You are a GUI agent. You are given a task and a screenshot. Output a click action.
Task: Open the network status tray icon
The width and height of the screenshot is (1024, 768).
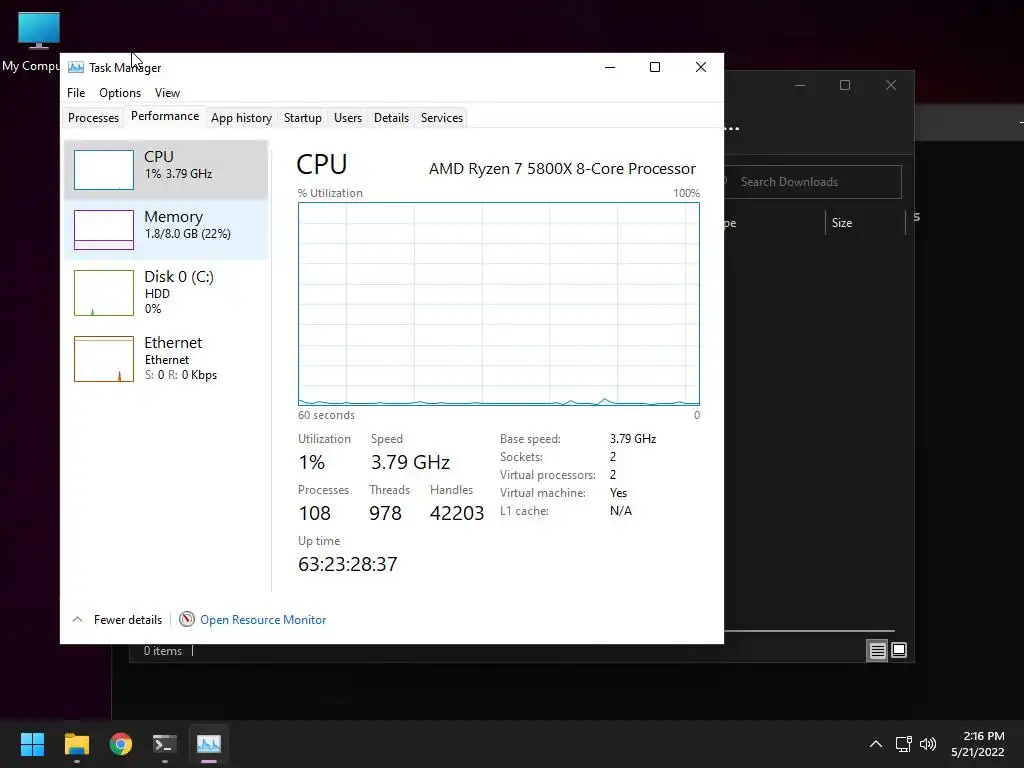[x=904, y=744]
